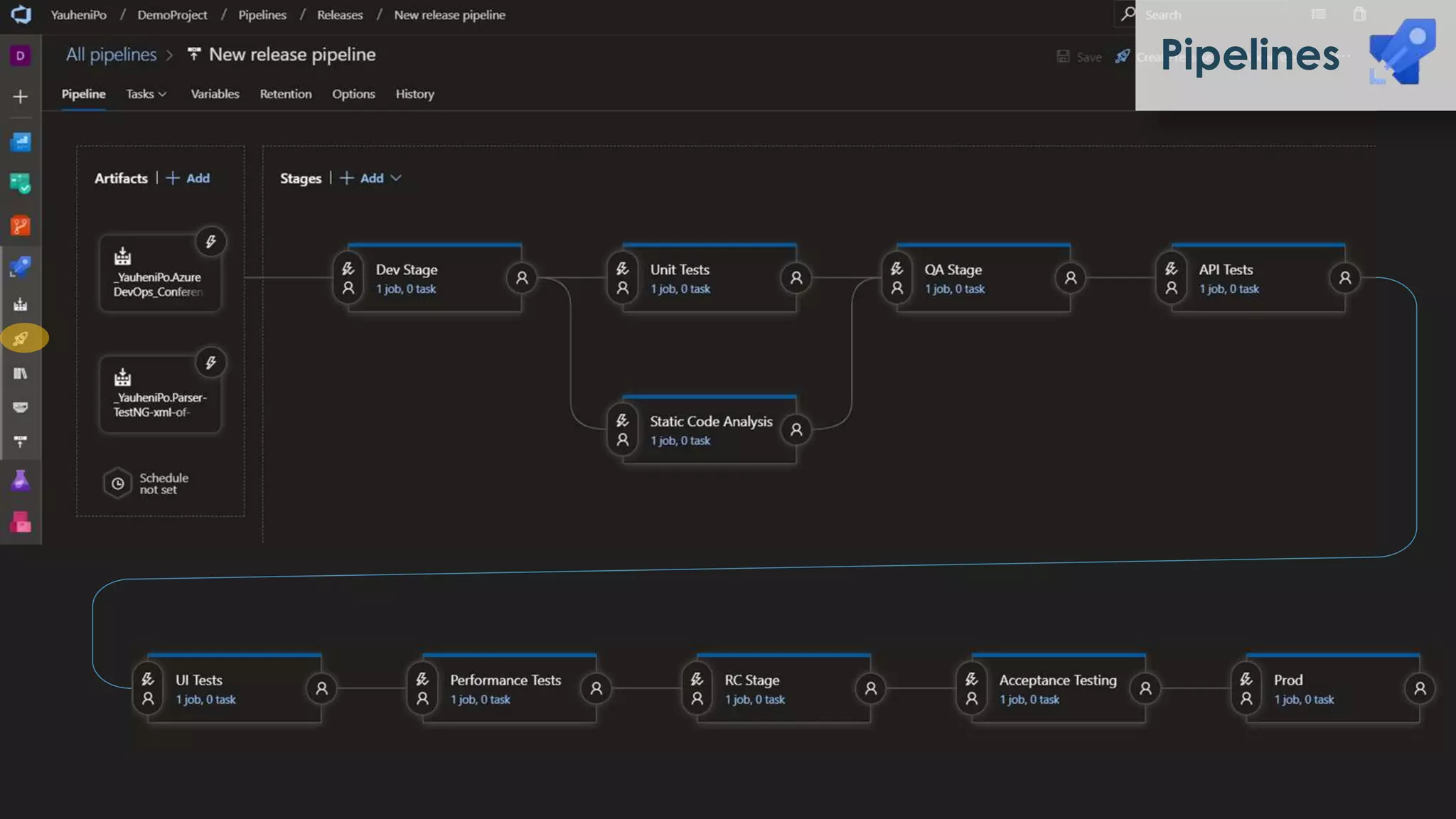Open Artifacts icon in sidebar

pos(21,523)
